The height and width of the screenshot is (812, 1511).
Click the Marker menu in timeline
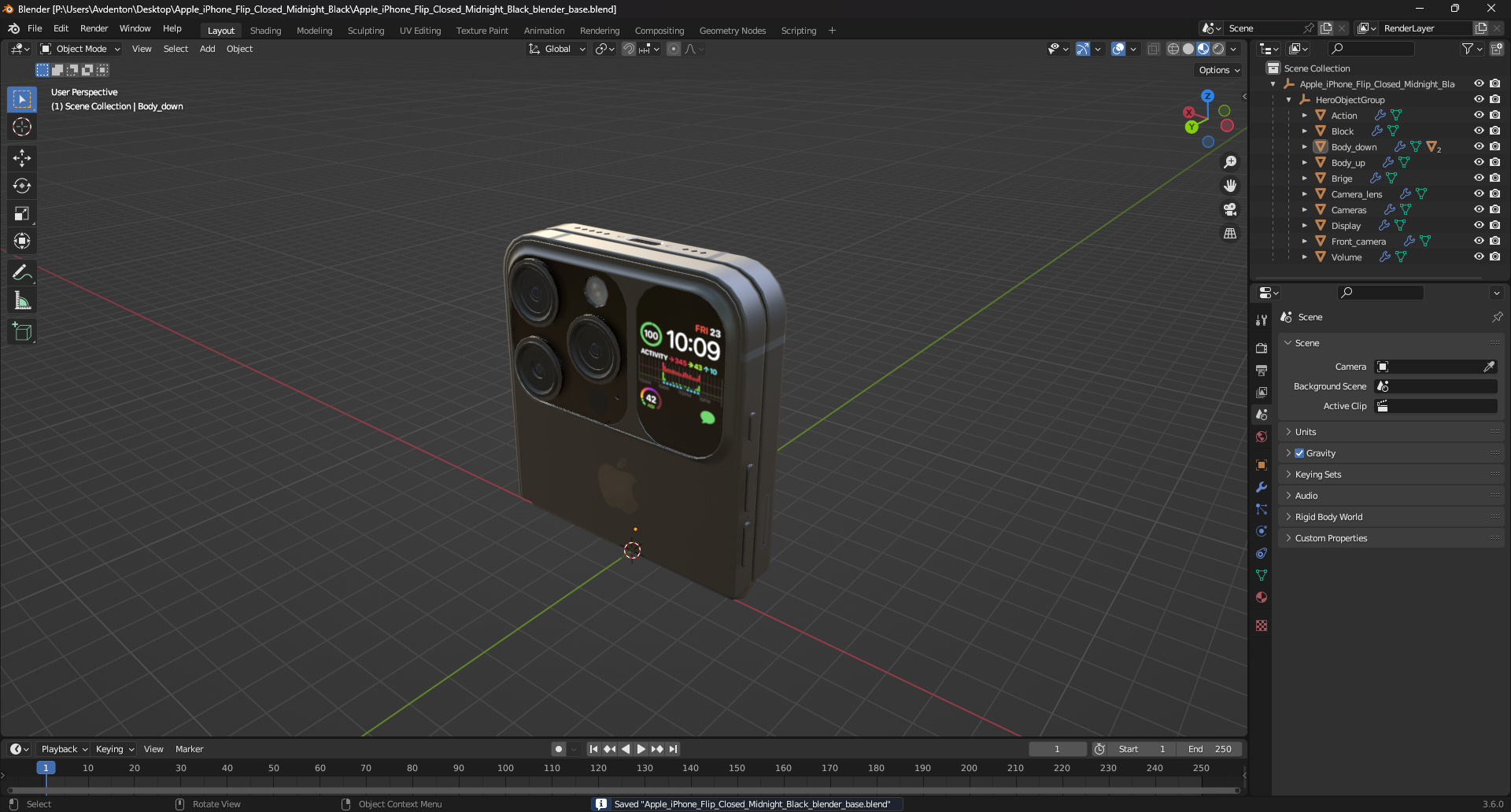click(x=189, y=749)
